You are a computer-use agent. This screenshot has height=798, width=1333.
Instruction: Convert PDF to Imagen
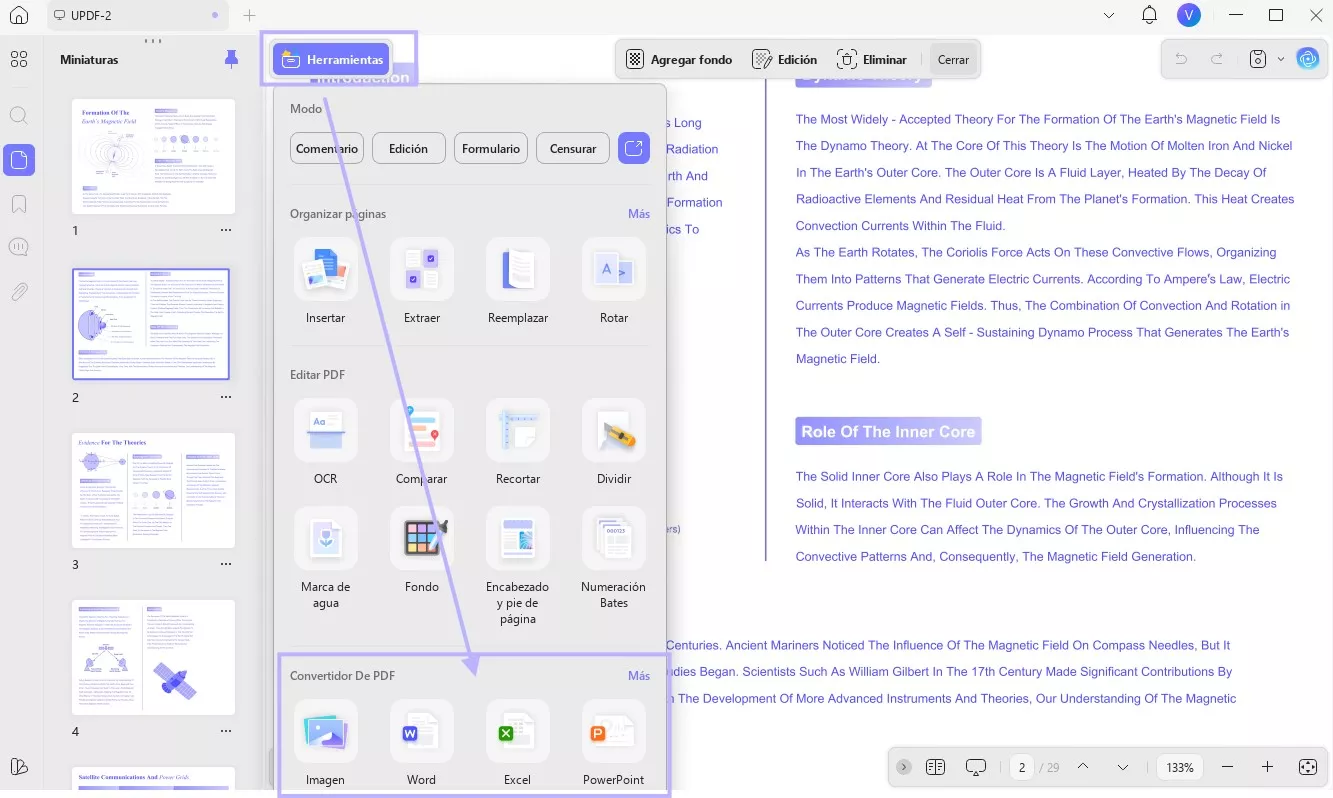[x=326, y=731]
